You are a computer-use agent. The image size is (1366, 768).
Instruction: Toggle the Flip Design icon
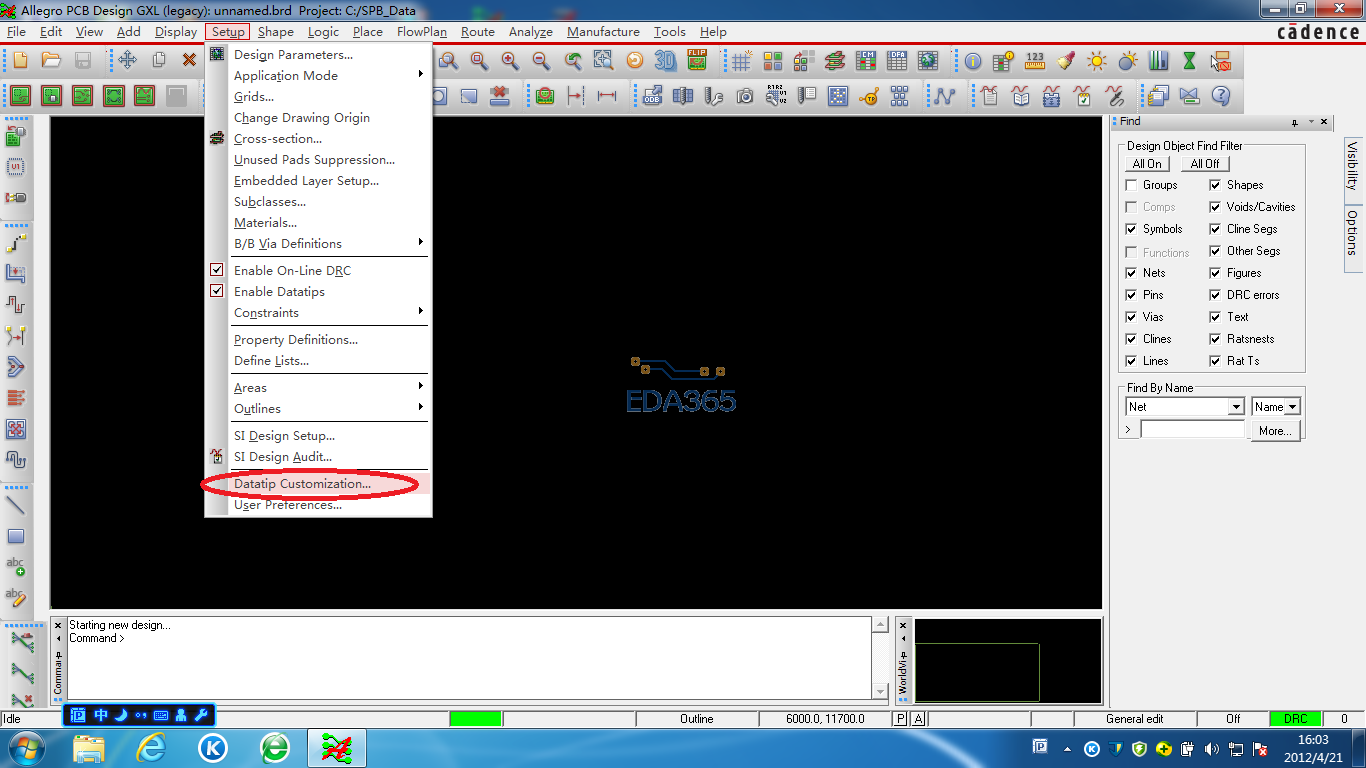(x=697, y=60)
